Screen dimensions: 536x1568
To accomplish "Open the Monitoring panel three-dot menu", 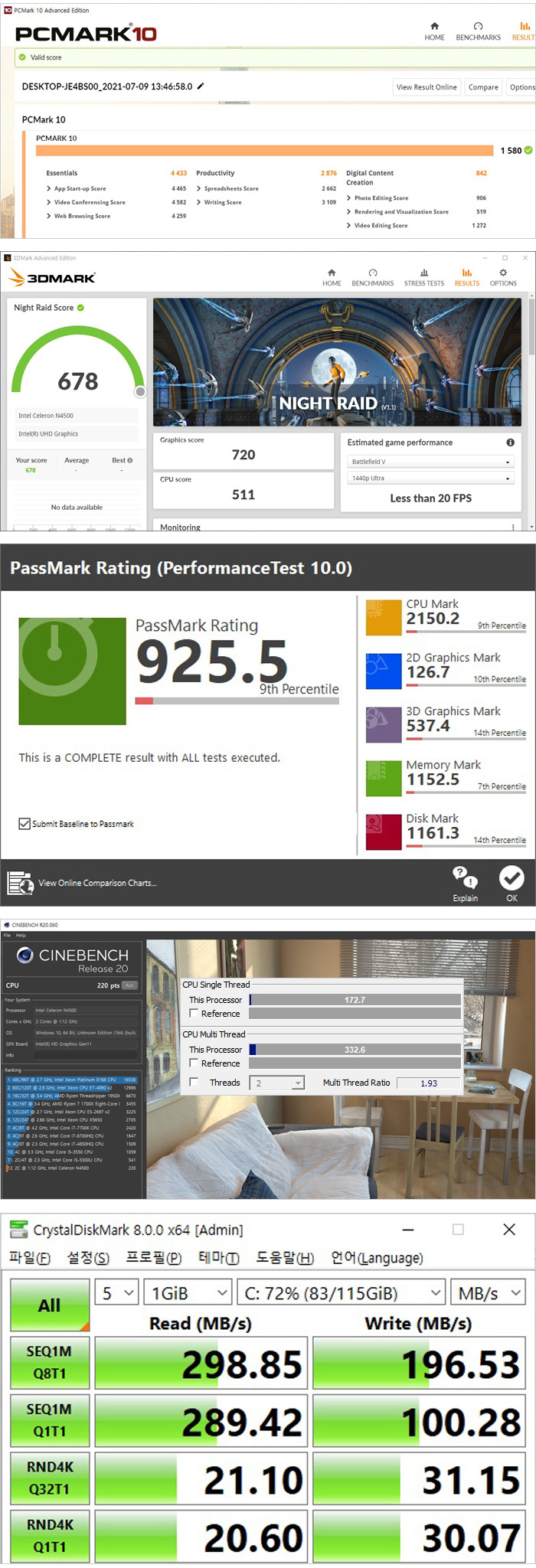I will (x=513, y=527).
